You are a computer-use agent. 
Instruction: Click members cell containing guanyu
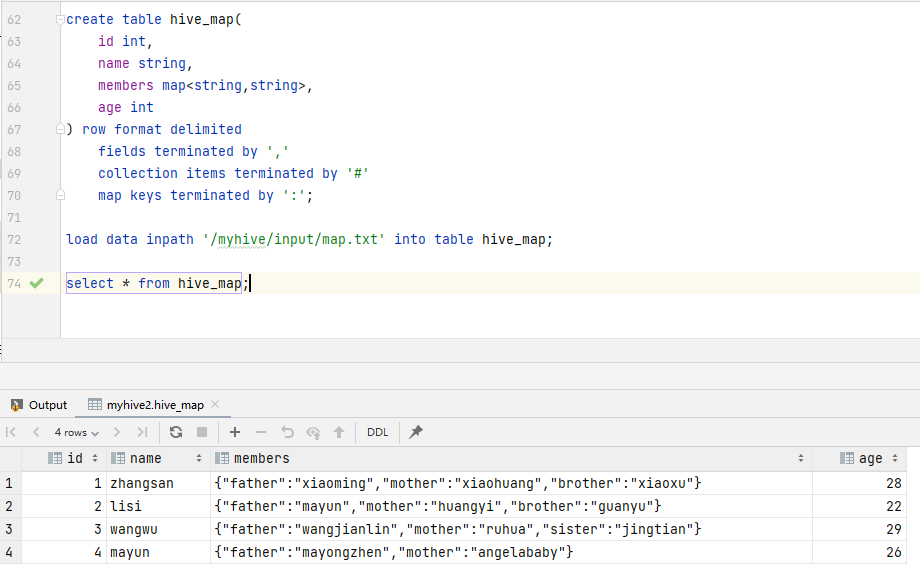pyautogui.click(x=511, y=506)
